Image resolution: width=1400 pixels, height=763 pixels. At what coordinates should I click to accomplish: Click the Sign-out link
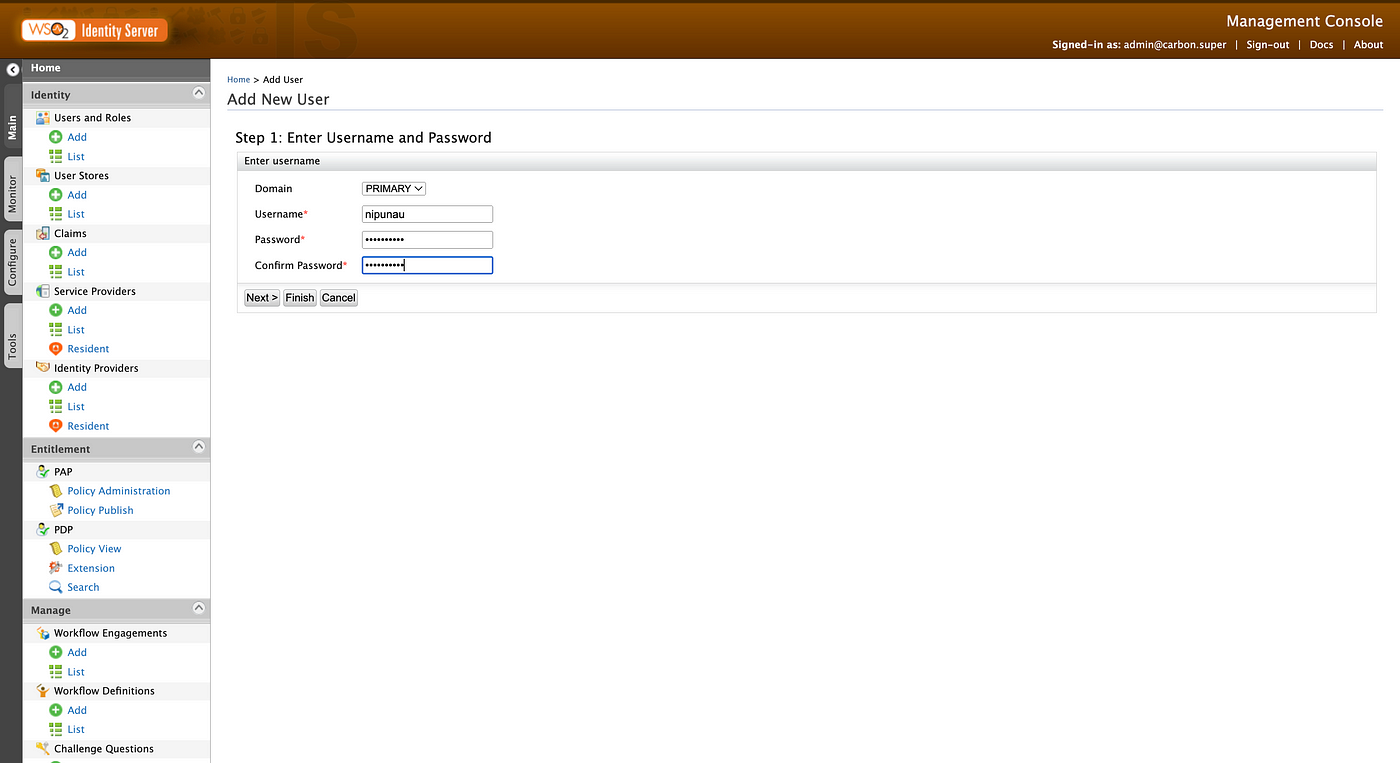[x=1268, y=45]
